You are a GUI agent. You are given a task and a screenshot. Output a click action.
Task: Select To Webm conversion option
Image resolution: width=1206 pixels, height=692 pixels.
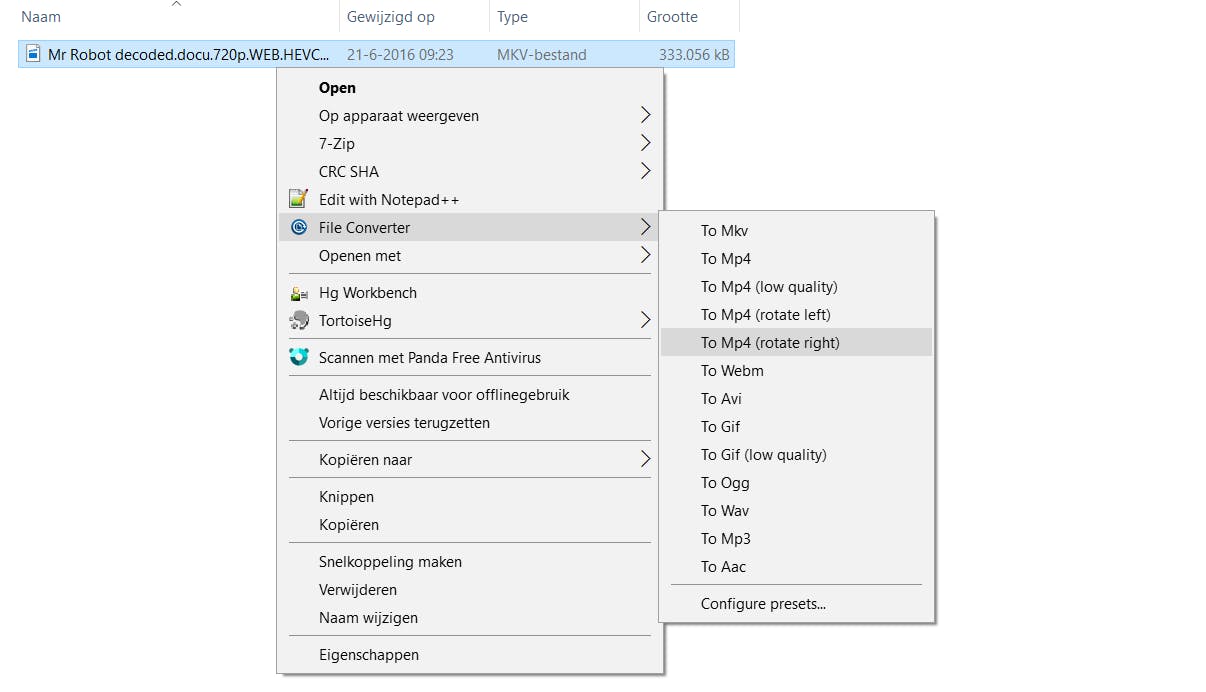(732, 371)
